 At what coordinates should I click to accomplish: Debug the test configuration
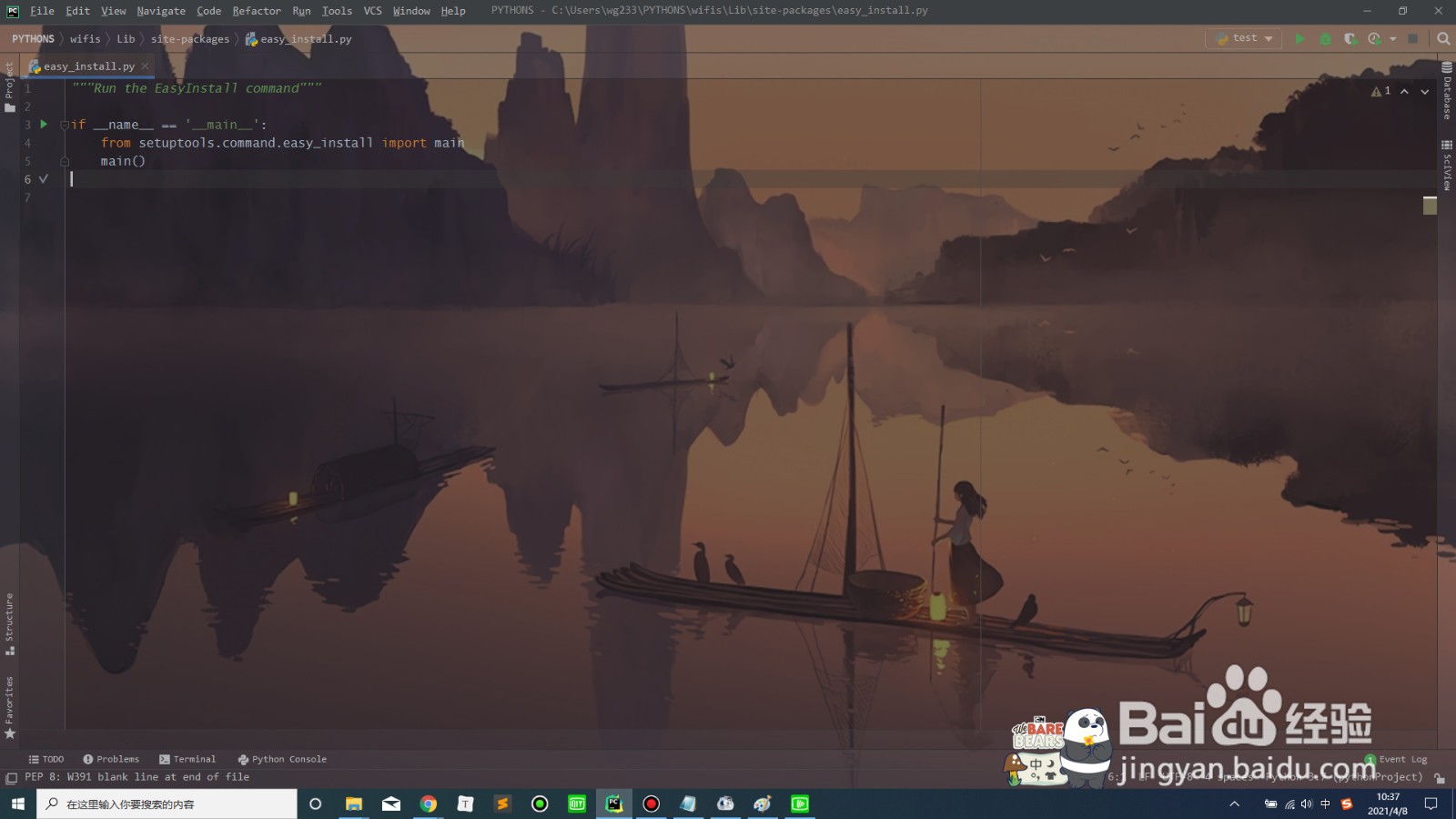pyautogui.click(x=1325, y=38)
